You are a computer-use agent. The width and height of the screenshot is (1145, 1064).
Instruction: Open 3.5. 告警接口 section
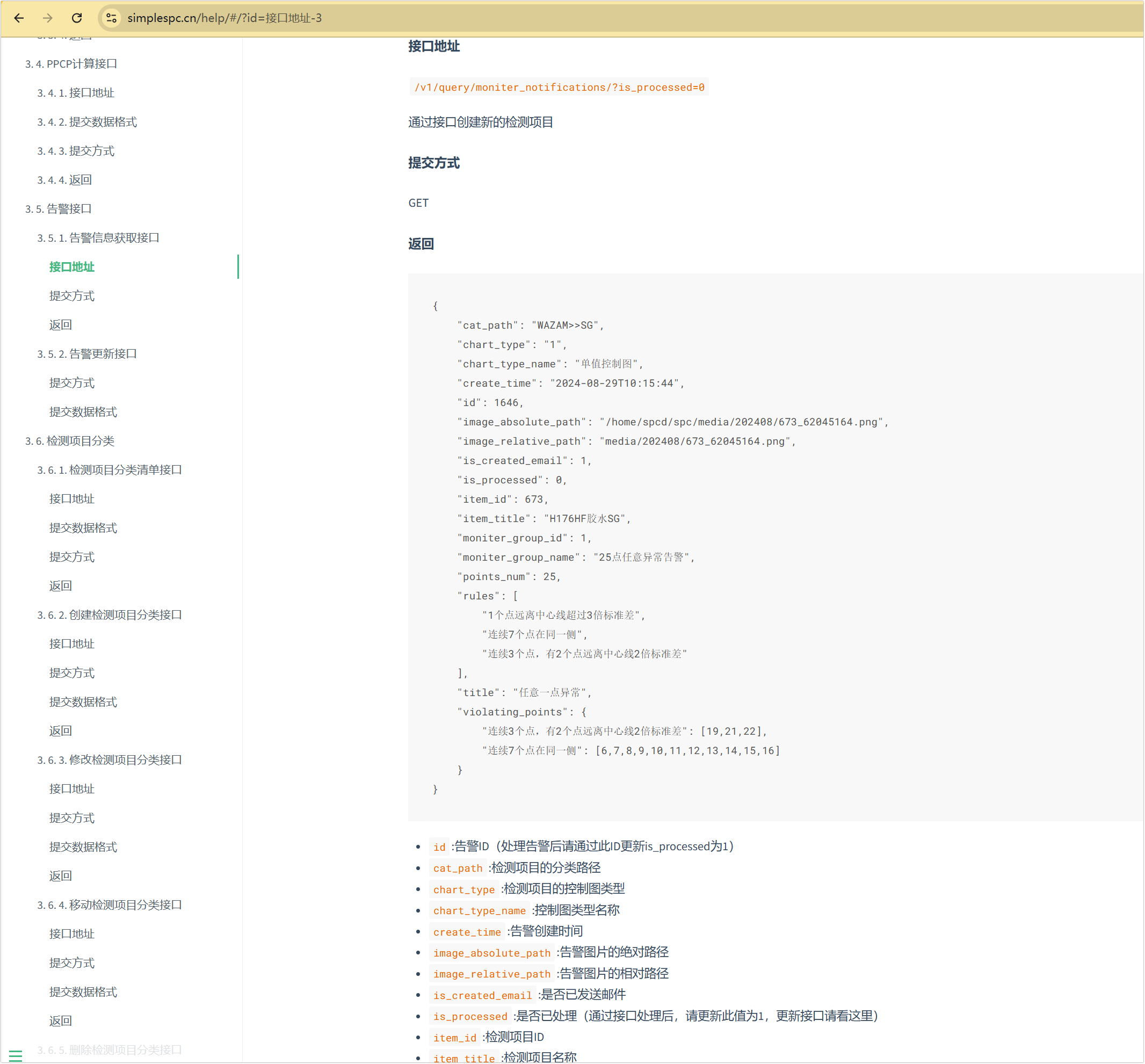coord(59,208)
